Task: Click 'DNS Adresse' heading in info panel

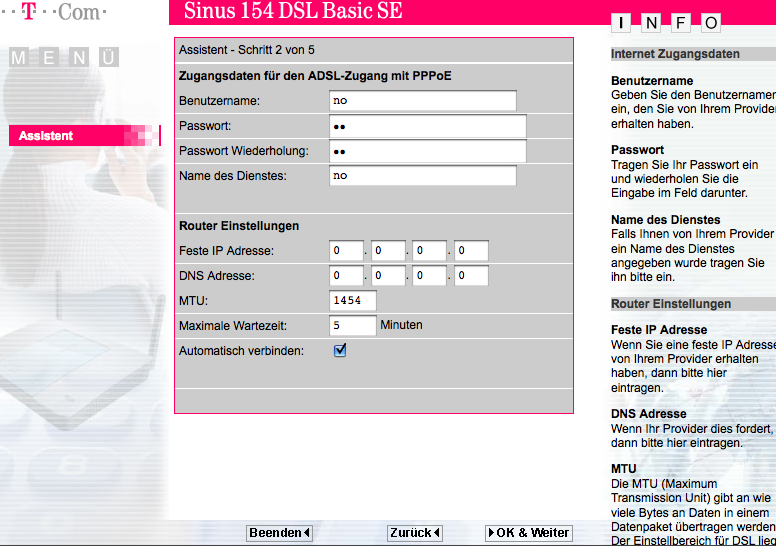Action: (648, 414)
